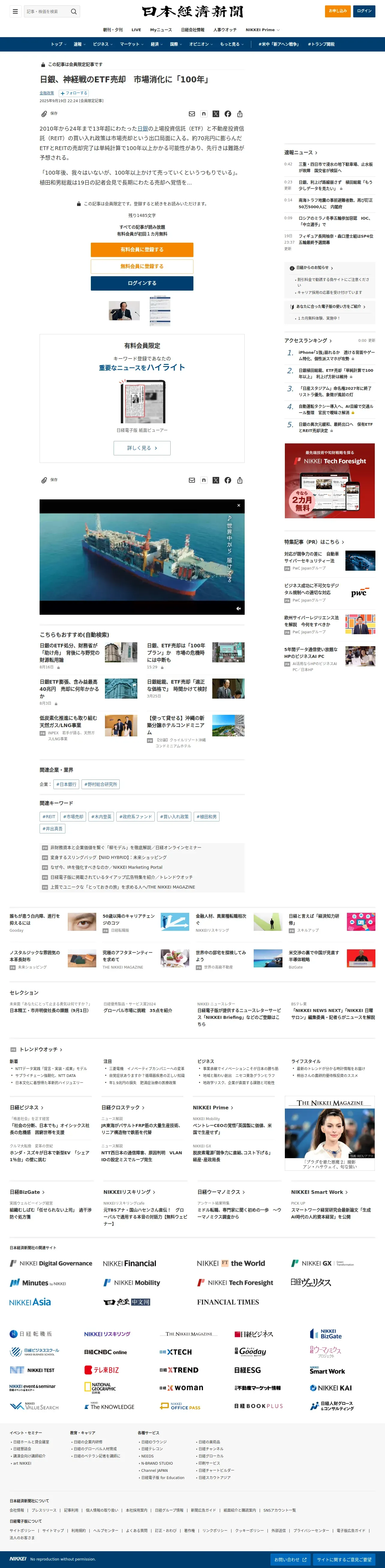Share to Facebook using bottom icon
Screen dimensions: 385x1568
click(228, 480)
